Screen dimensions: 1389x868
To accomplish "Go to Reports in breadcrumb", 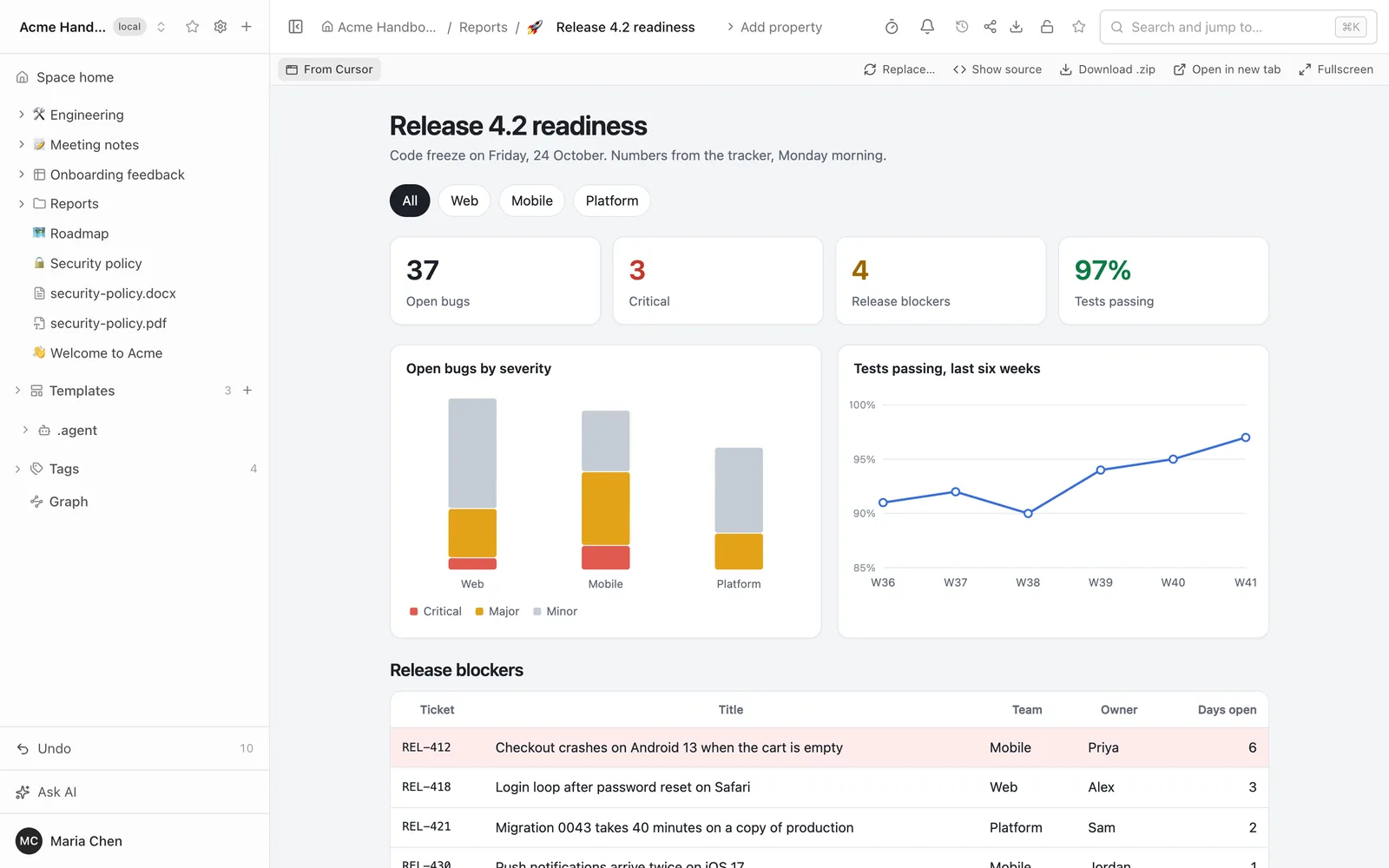I will [x=484, y=27].
